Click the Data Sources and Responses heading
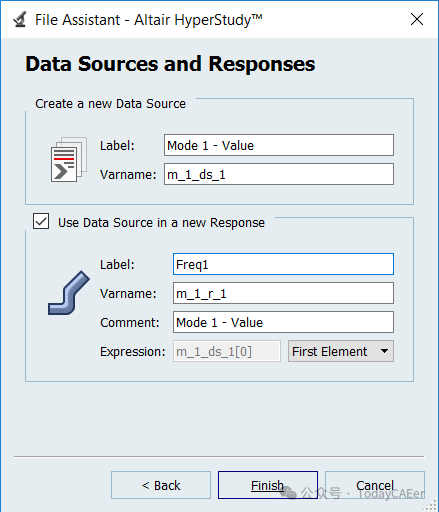The width and height of the screenshot is (439, 512). (170, 64)
